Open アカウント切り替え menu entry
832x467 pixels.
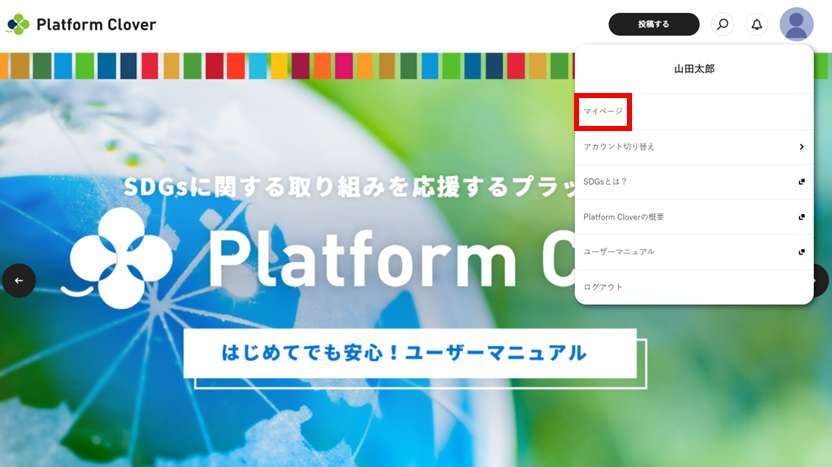[694, 146]
